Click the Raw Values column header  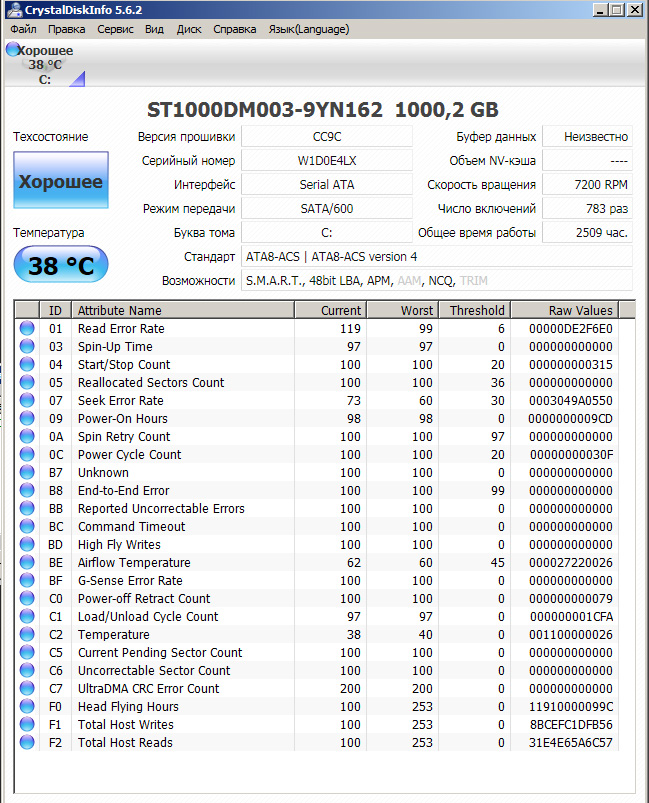click(x=580, y=310)
